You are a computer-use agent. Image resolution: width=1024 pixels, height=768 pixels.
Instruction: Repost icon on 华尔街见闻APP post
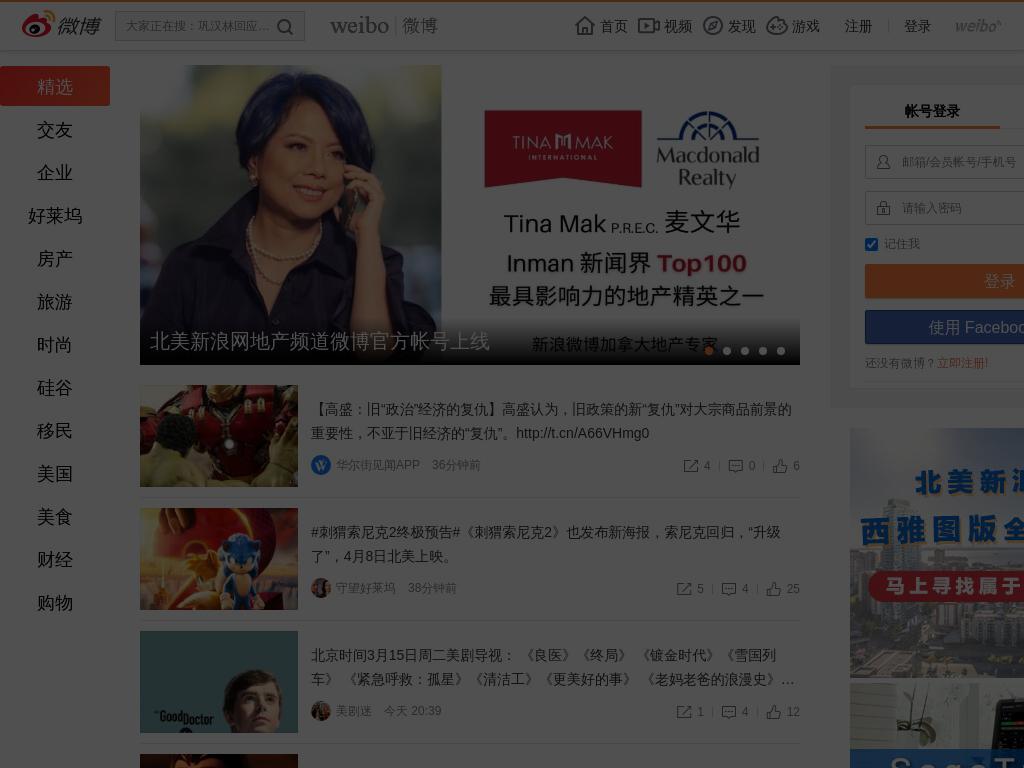point(690,466)
